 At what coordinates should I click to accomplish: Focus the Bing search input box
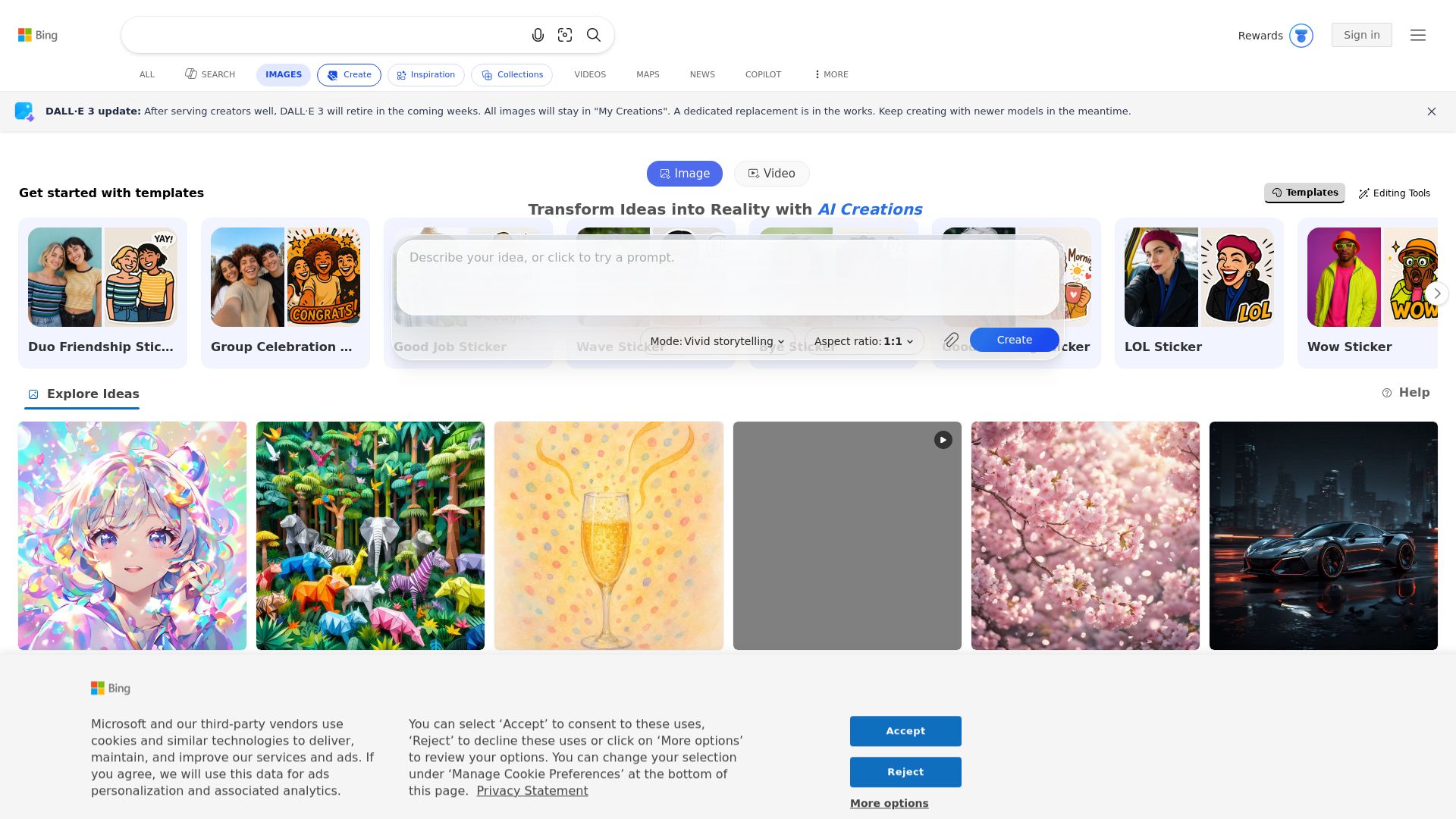pyautogui.click(x=326, y=35)
